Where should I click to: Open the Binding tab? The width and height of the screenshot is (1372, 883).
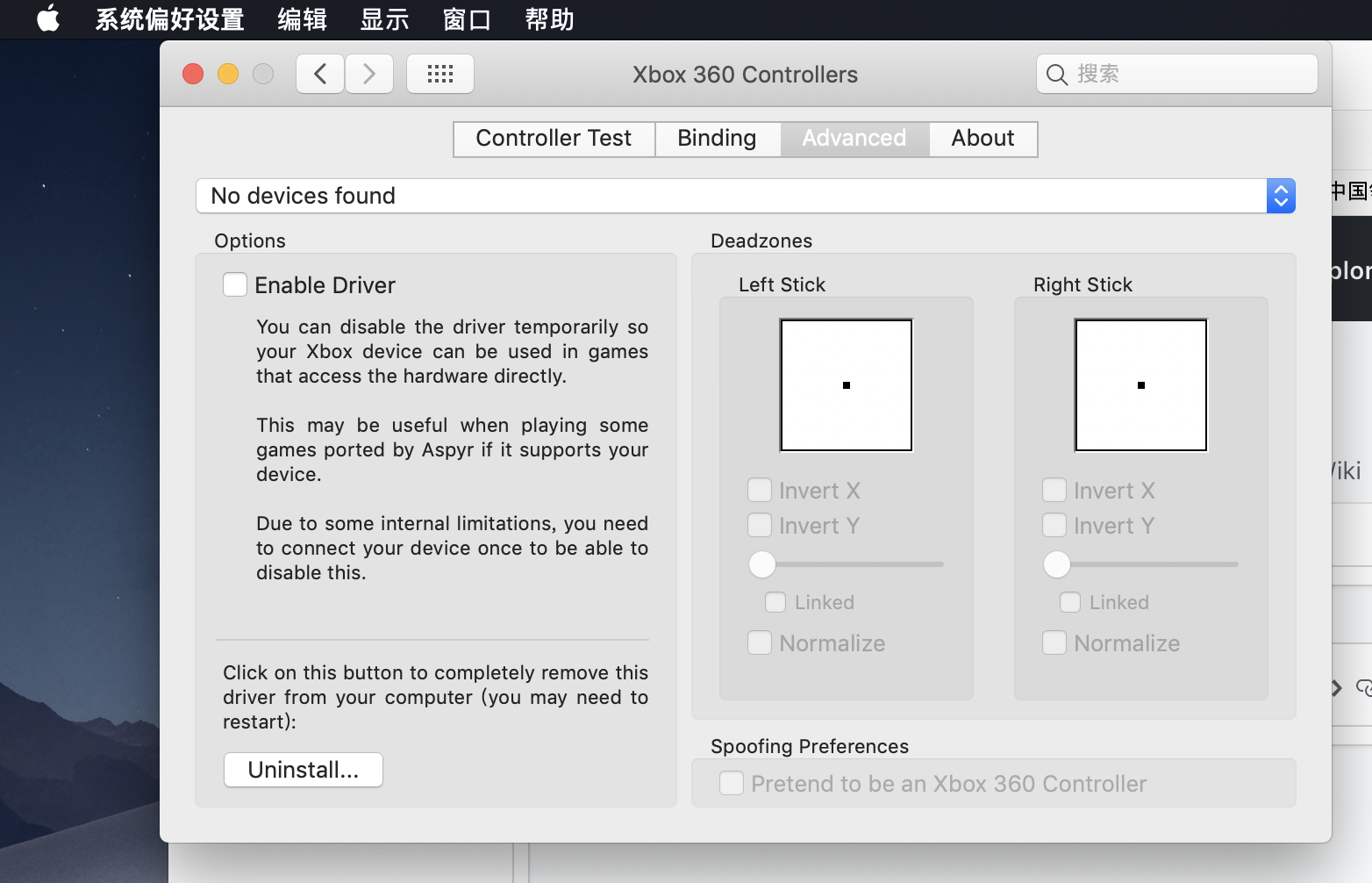717,138
